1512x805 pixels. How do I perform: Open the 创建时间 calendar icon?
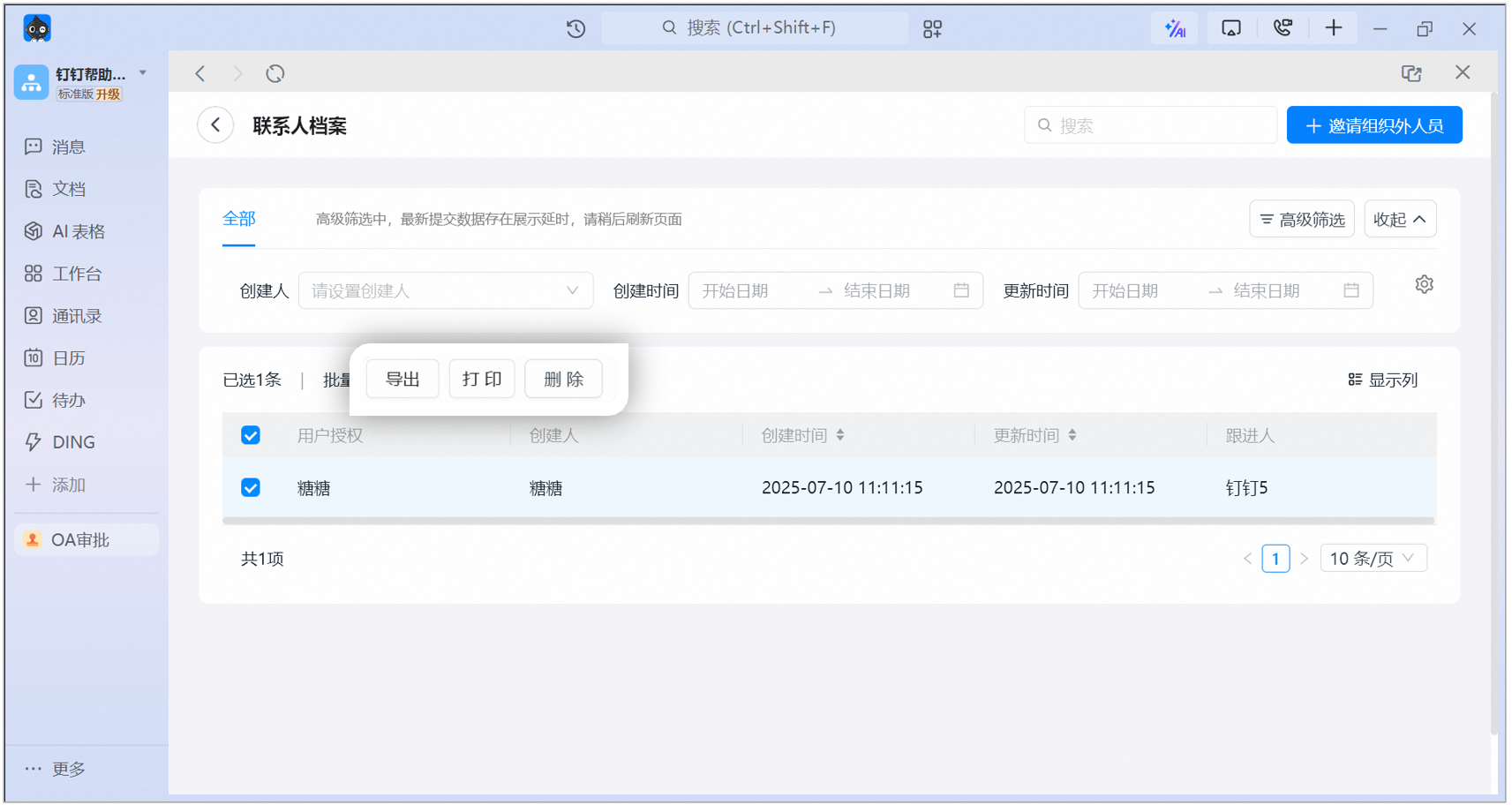pos(961,290)
